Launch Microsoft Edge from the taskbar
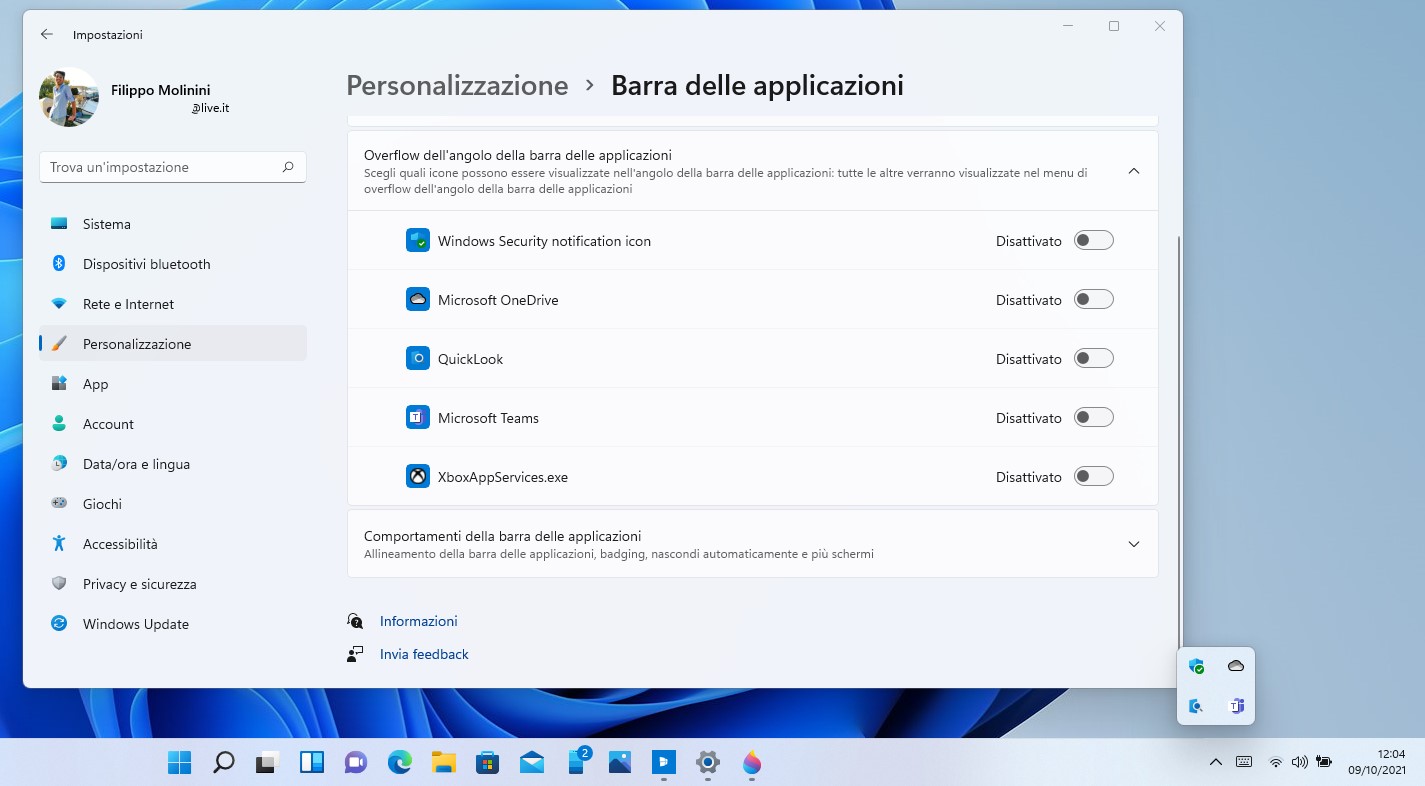 [400, 763]
